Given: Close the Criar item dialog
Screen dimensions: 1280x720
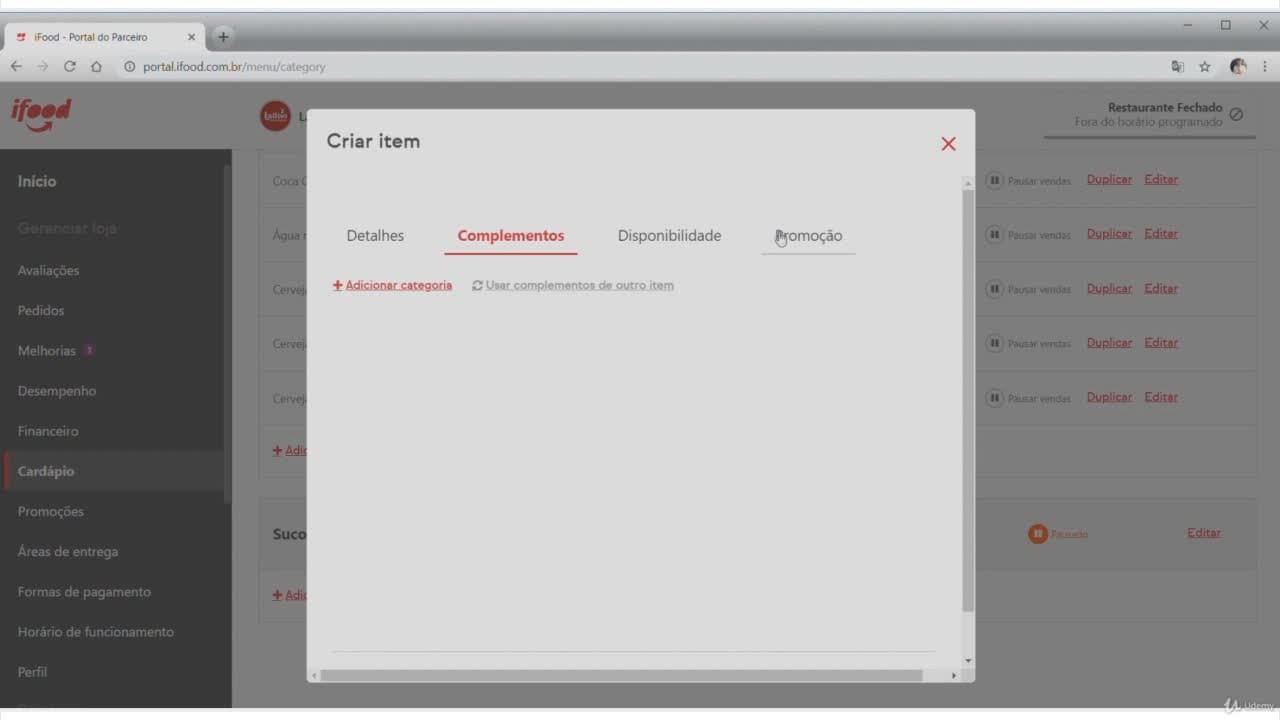Looking at the screenshot, I should pos(948,144).
